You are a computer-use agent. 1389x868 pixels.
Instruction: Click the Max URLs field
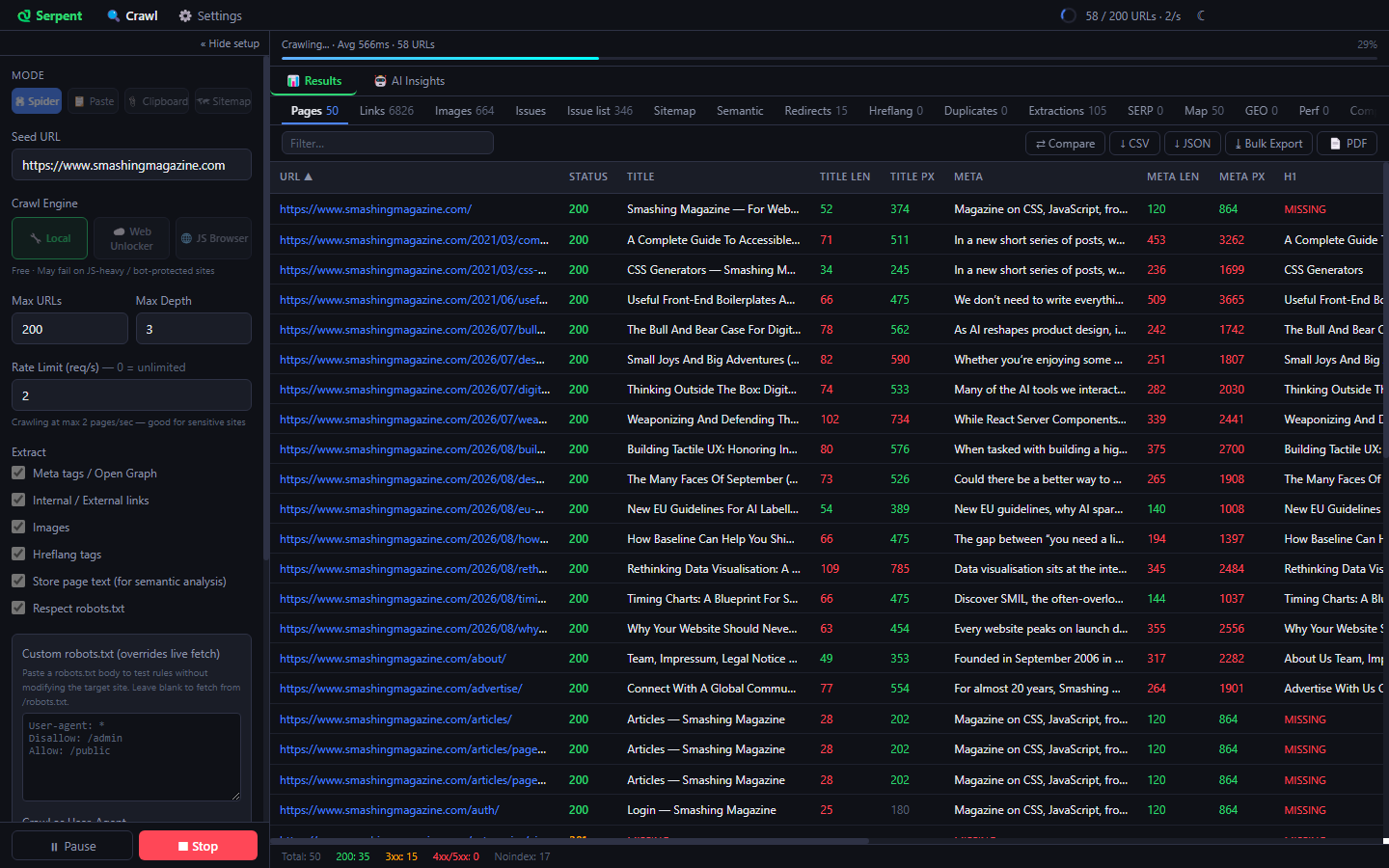[x=69, y=329]
